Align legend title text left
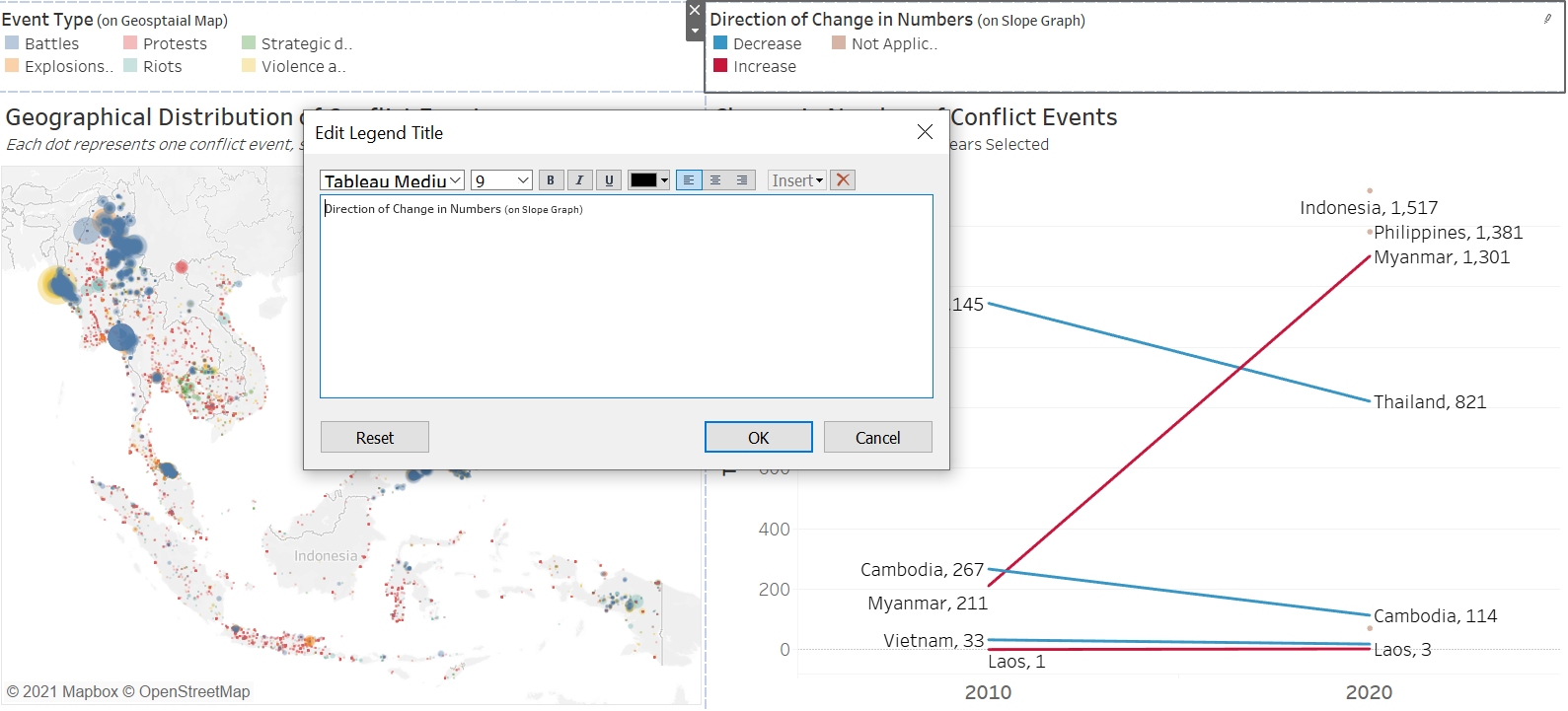Viewport: 1568px width, 711px height. [689, 180]
